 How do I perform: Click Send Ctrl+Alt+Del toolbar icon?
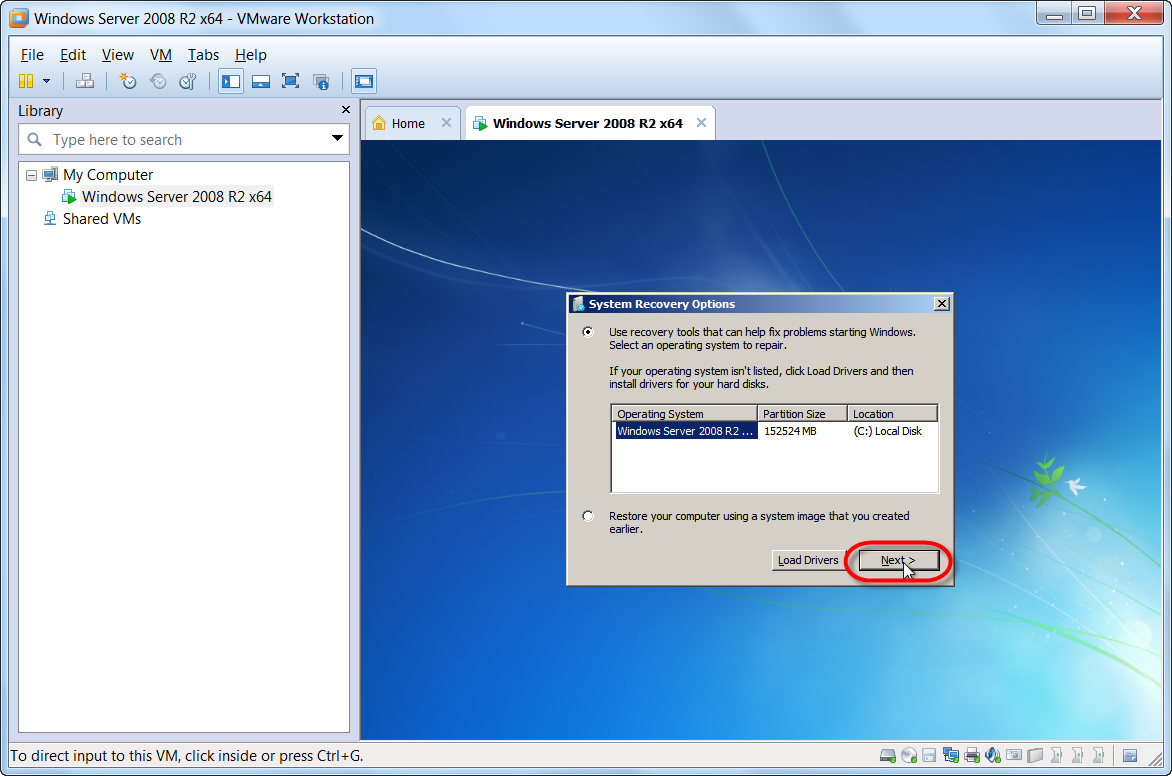(x=85, y=81)
